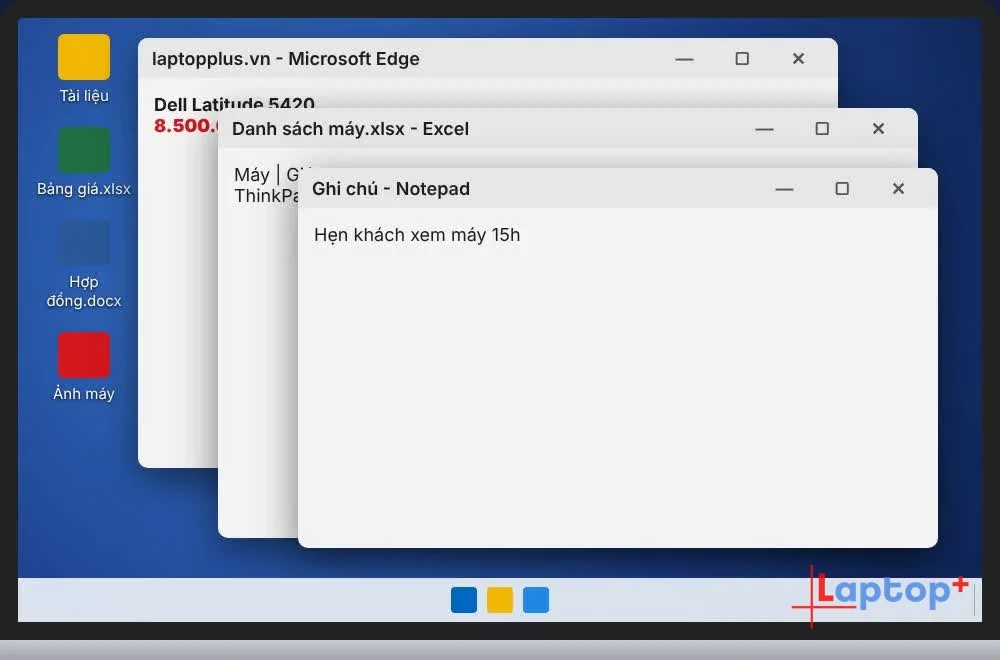The width and height of the screenshot is (1000, 660).
Task: Minimize the Ghi chú Notepad window
Action: pyautogui.click(x=784, y=189)
